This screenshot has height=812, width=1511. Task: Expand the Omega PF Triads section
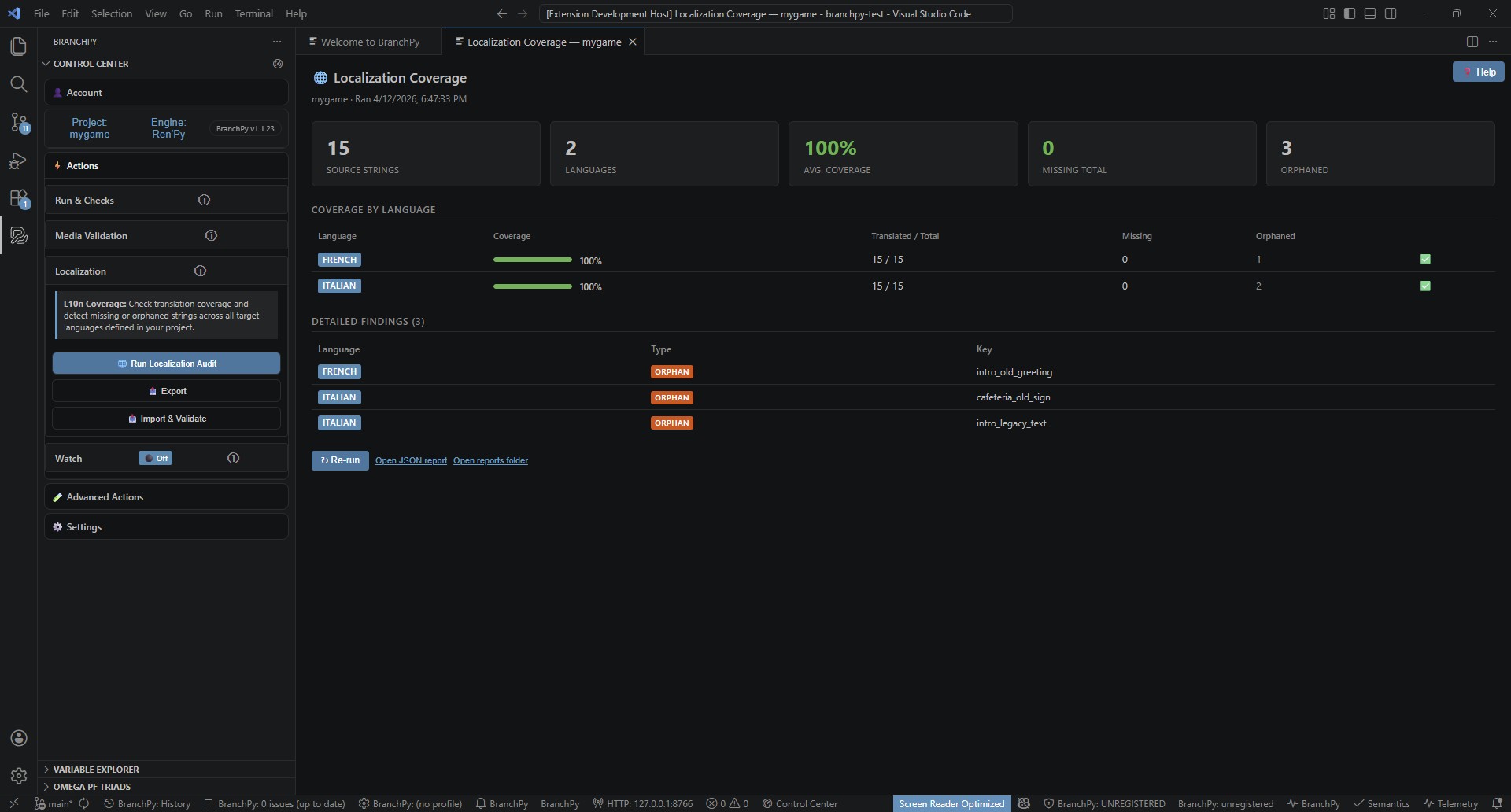click(92, 787)
